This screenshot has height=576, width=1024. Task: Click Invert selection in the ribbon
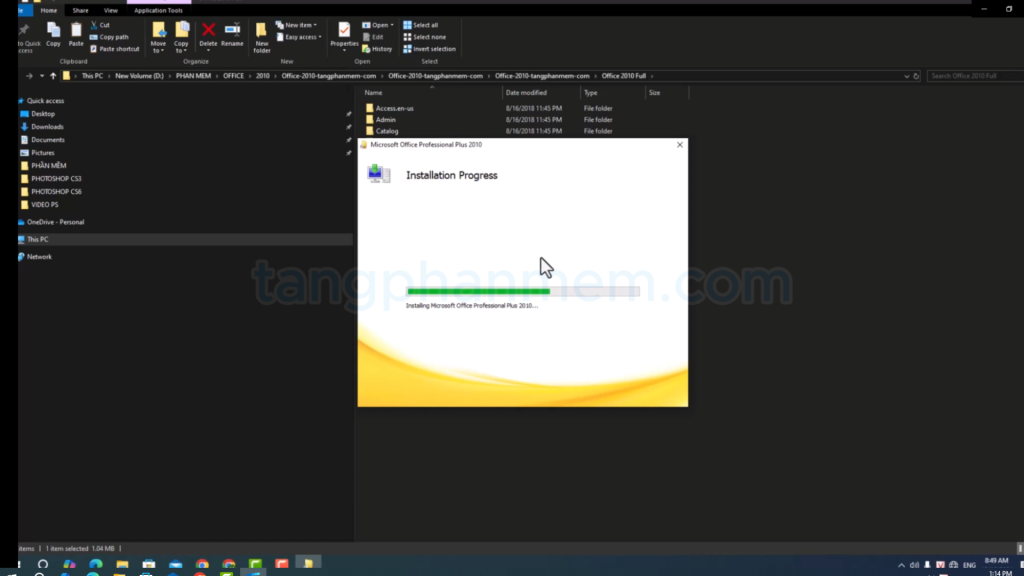[x=429, y=49]
